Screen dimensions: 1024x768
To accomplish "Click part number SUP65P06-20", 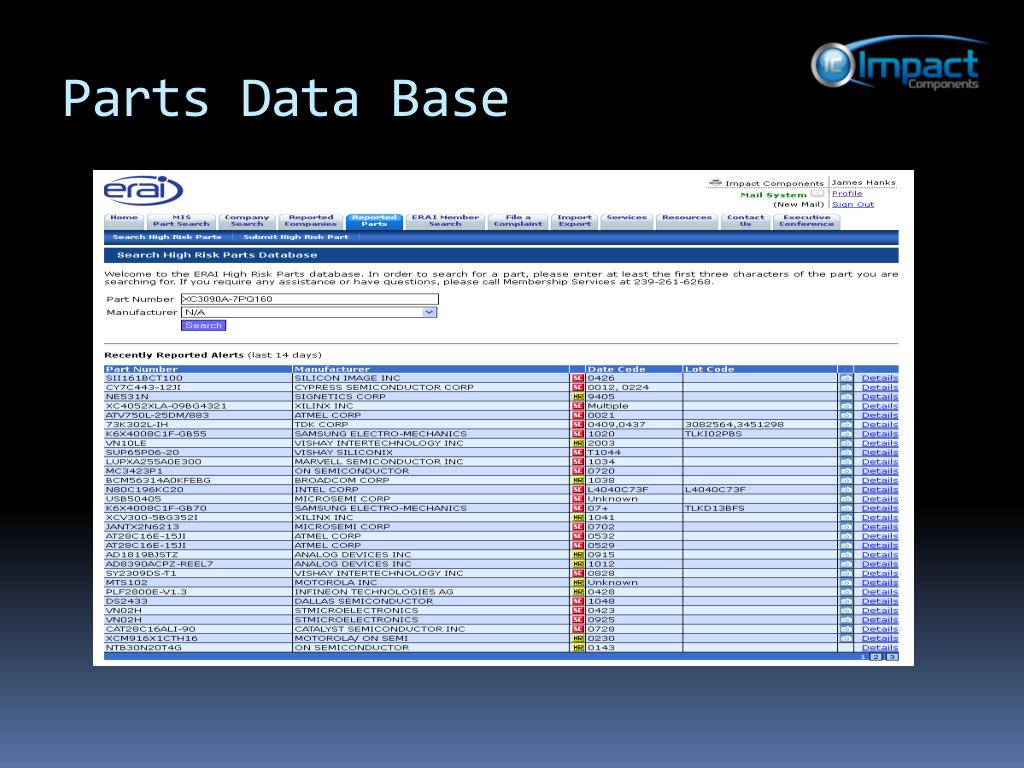I will [144, 452].
